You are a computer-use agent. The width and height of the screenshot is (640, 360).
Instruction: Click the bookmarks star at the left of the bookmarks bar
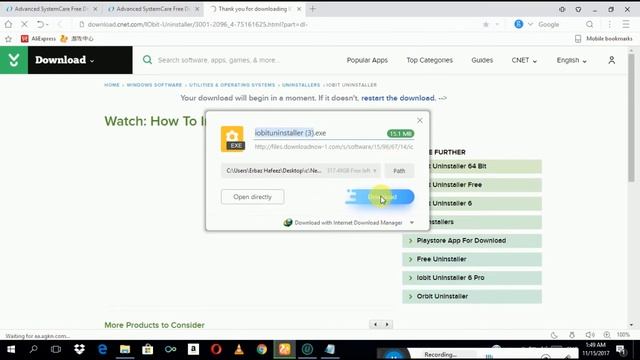click(8, 39)
